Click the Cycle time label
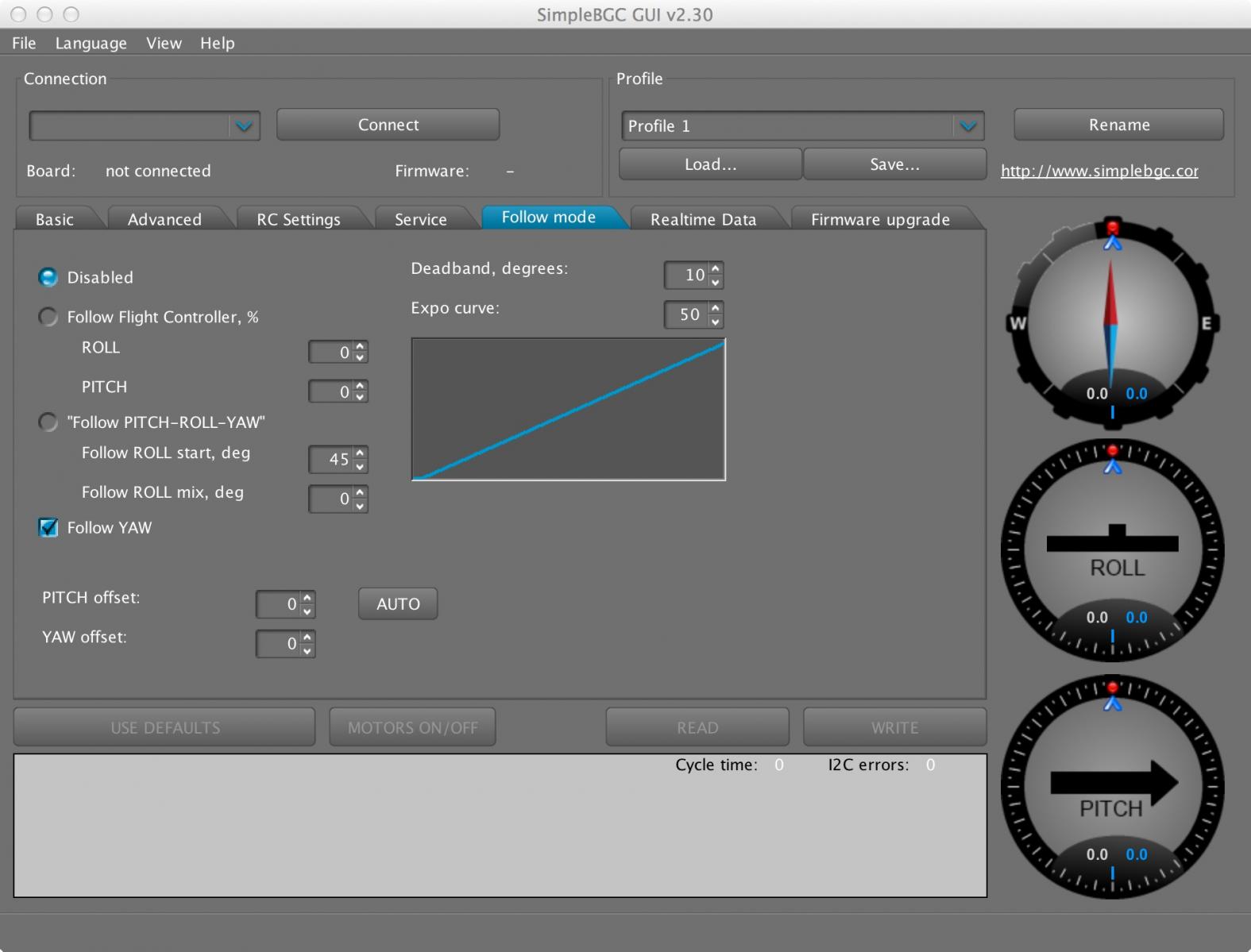The image size is (1251, 952). [x=716, y=765]
